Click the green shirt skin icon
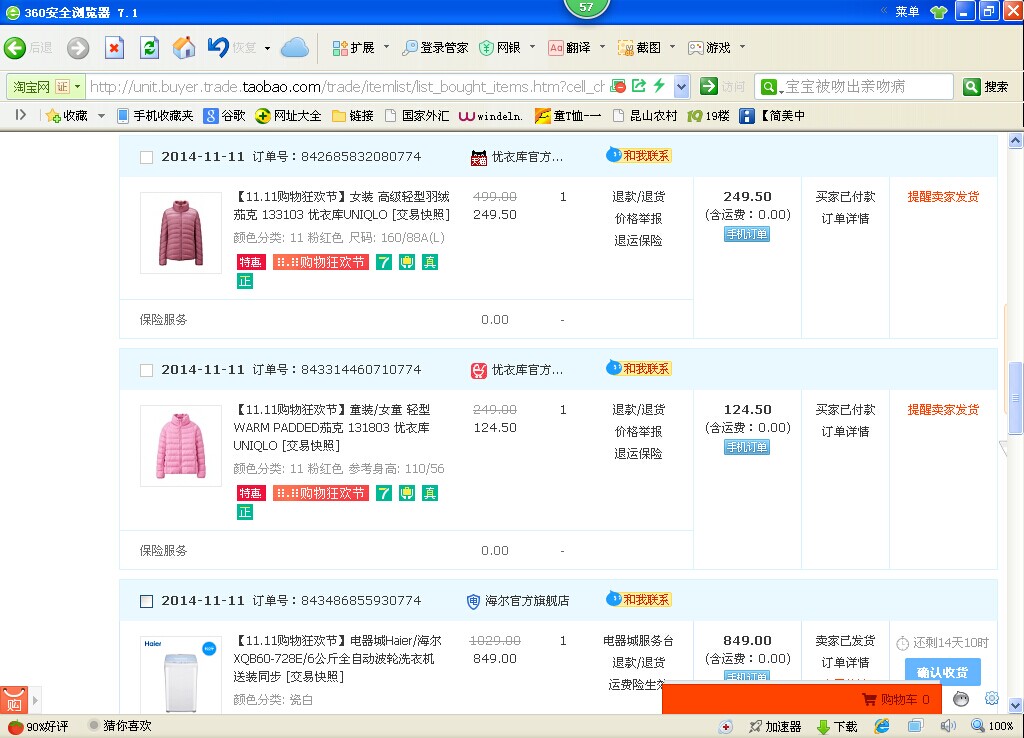The width and height of the screenshot is (1024, 738). click(x=938, y=12)
